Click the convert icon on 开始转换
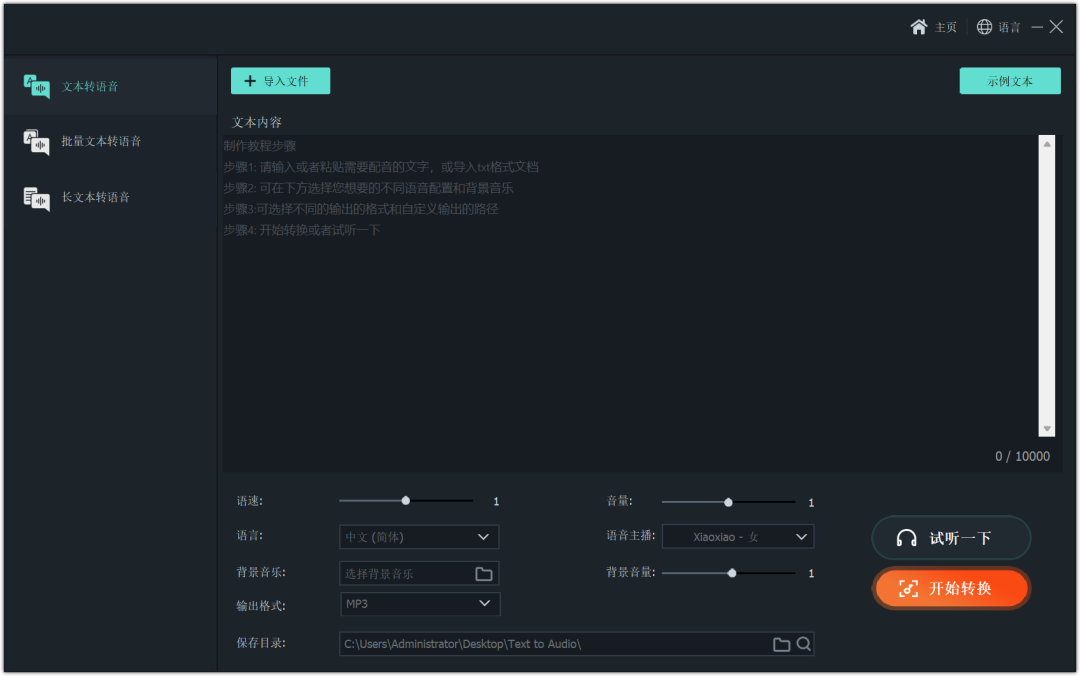The image size is (1080, 676). click(x=908, y=588)
